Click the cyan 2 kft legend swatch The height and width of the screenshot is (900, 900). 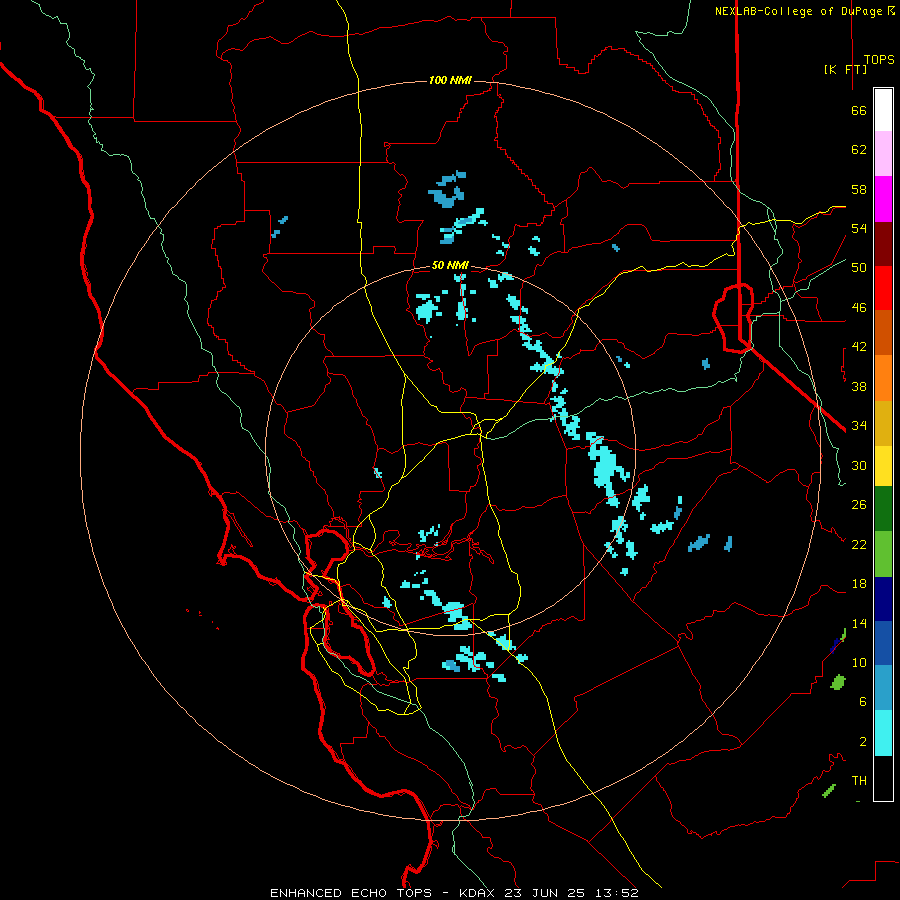click(883, 733)
